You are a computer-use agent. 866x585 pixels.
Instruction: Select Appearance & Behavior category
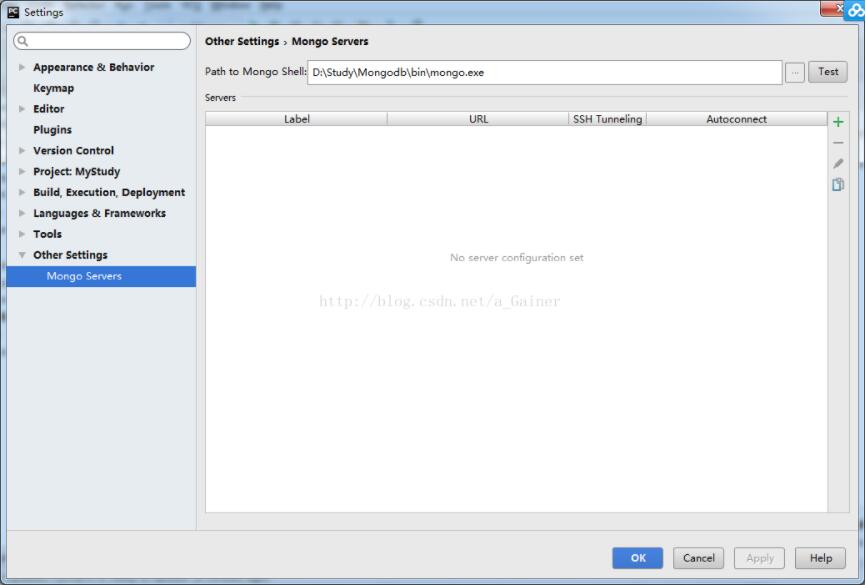[x=94, y=67]
